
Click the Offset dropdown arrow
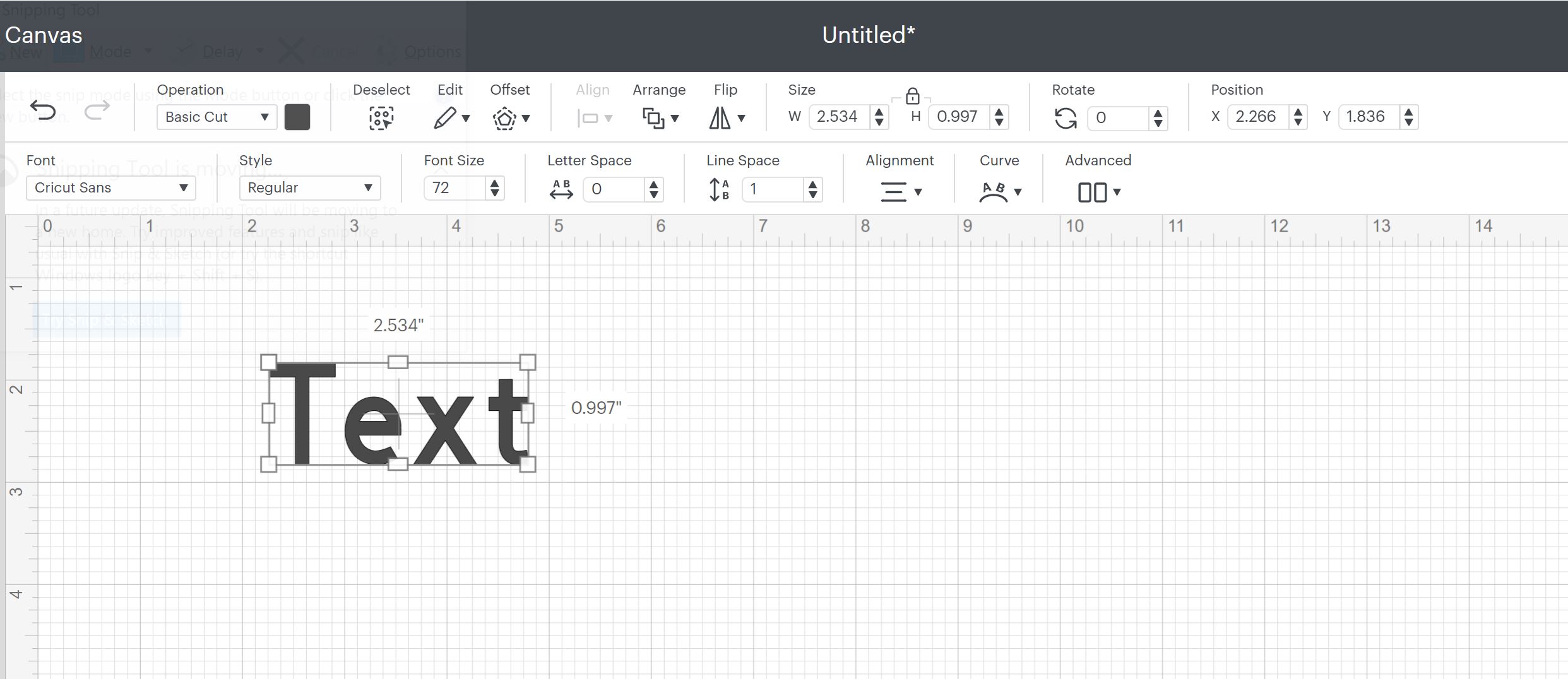point(526,119)
